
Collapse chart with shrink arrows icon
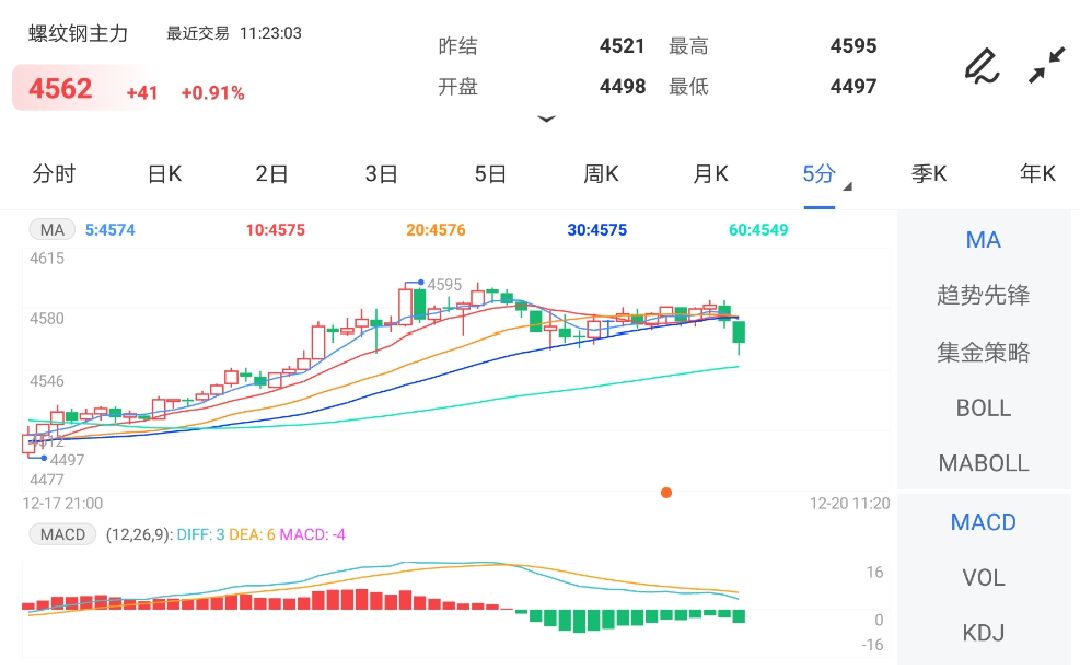pos(1047,65)
